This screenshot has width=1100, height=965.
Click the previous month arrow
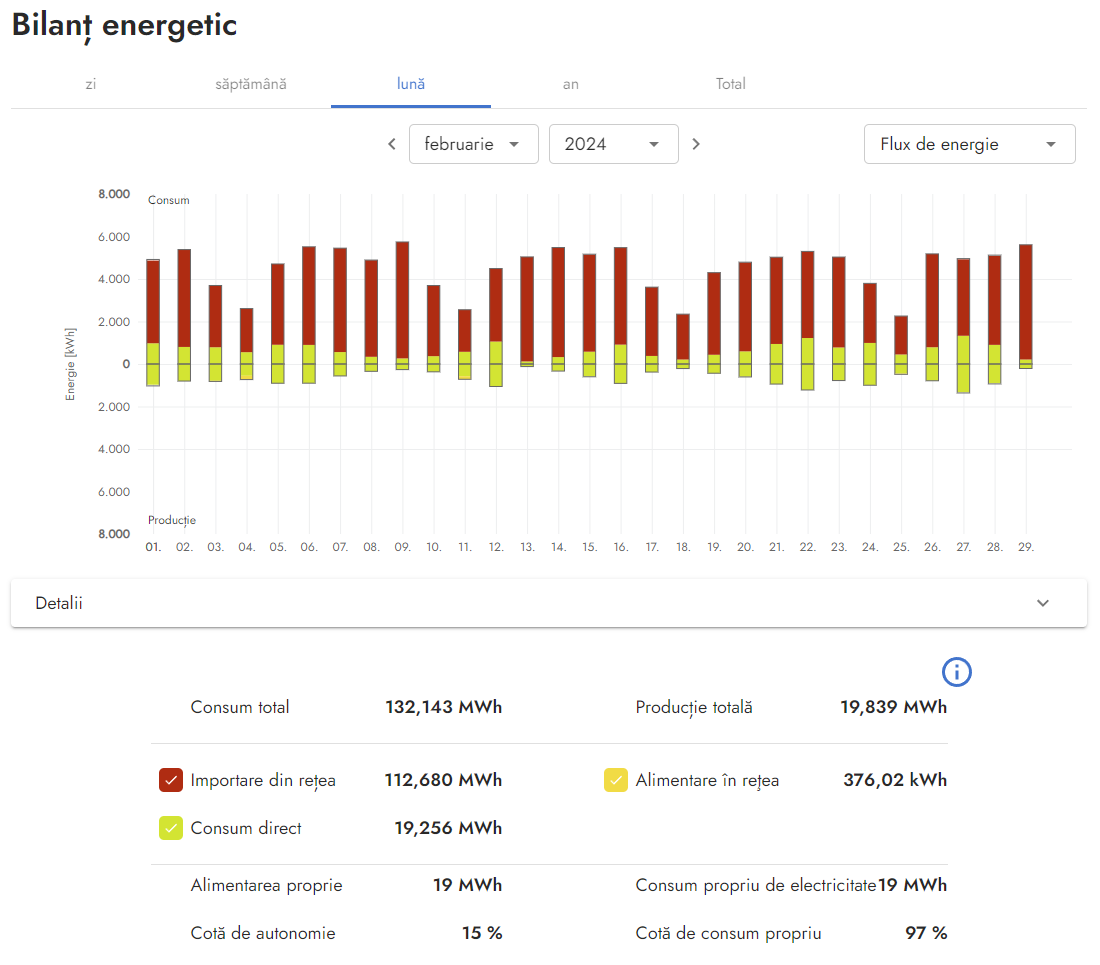392,144
